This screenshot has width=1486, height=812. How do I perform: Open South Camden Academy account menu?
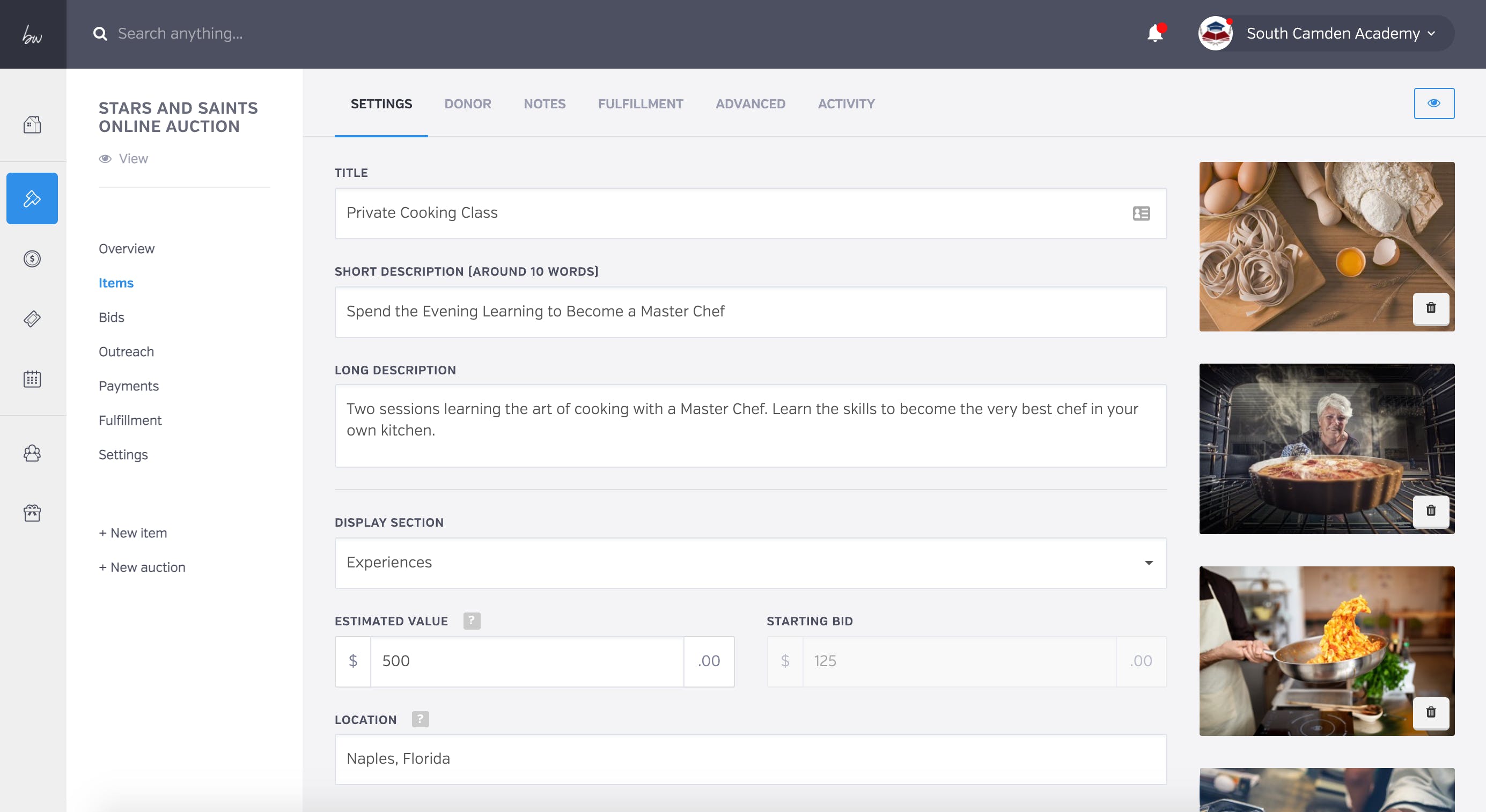[x=1333, y=33]
